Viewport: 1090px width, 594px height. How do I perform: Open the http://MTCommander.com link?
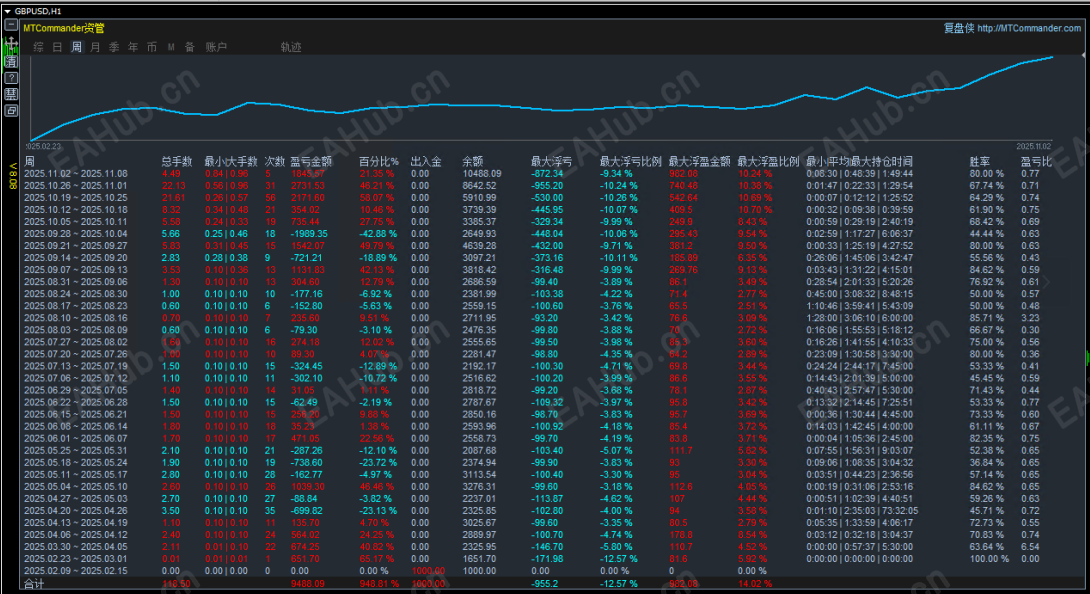pos(1029,29)
